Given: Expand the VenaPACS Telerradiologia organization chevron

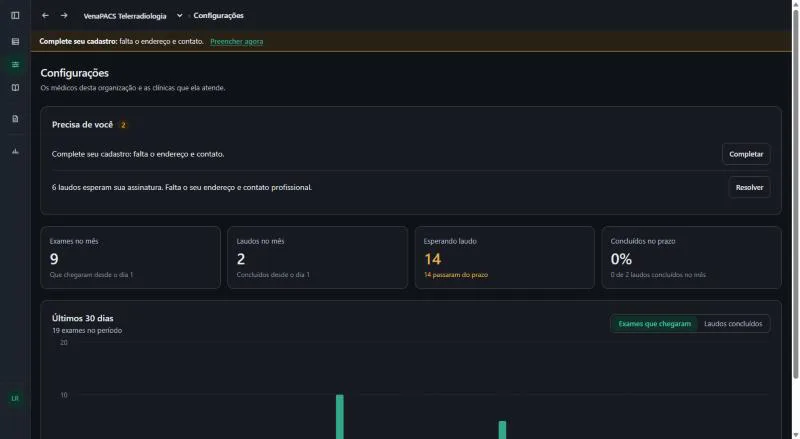Looking at the screenshot, I should pyautogui.click(x=180, y=15).
